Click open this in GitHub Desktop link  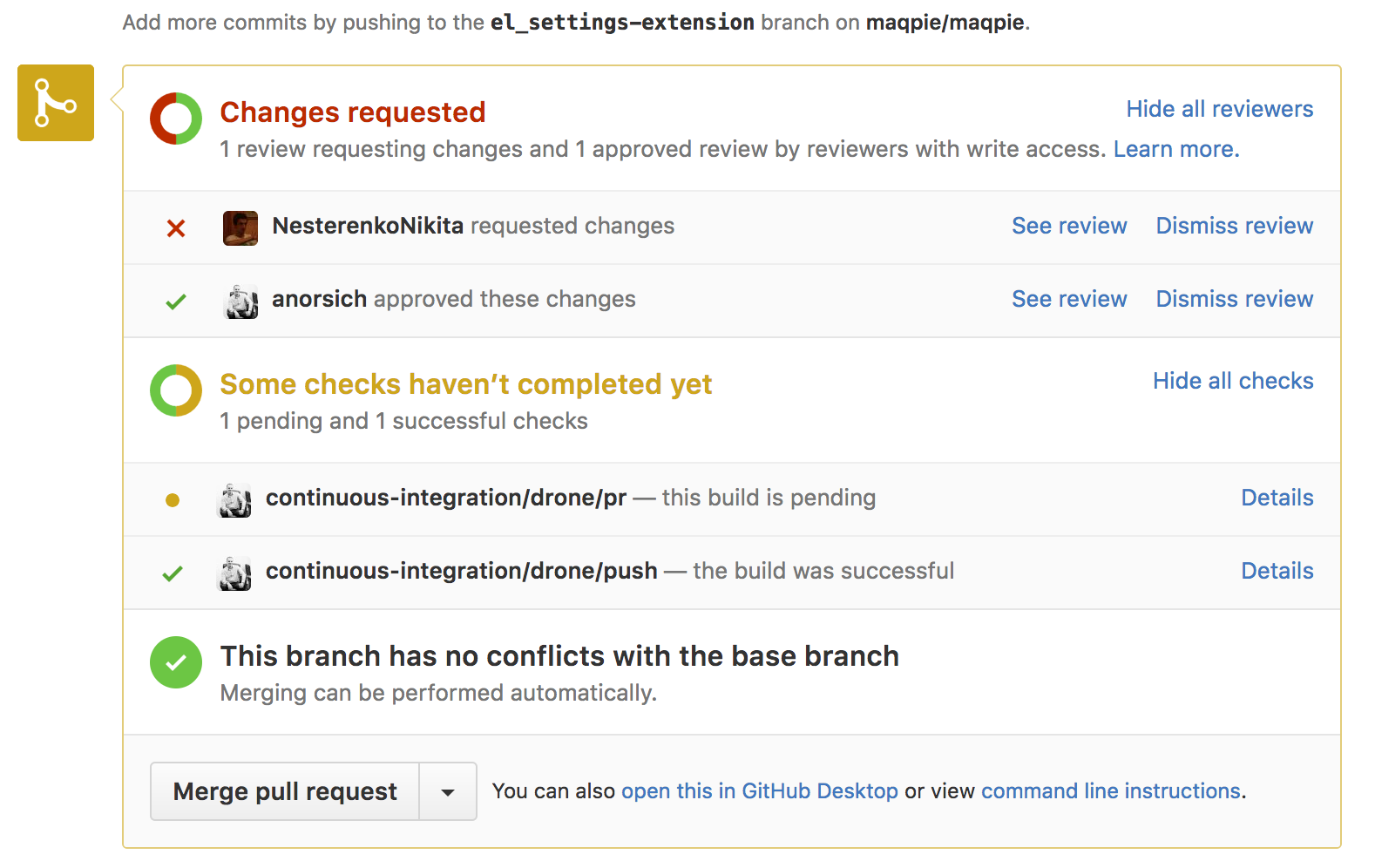(759, 791)
